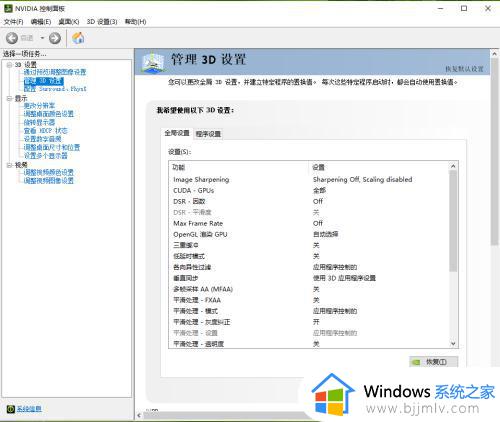
Task: Open the 帮助(H) menu
Action: (x=135, y=22)
